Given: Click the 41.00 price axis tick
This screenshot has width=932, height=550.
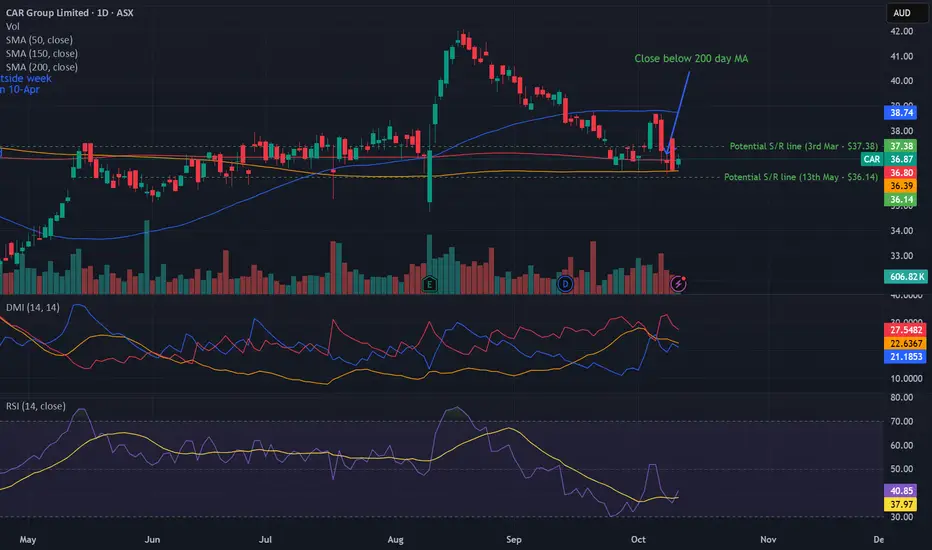Looking at the screenshot, I should 901,56.
